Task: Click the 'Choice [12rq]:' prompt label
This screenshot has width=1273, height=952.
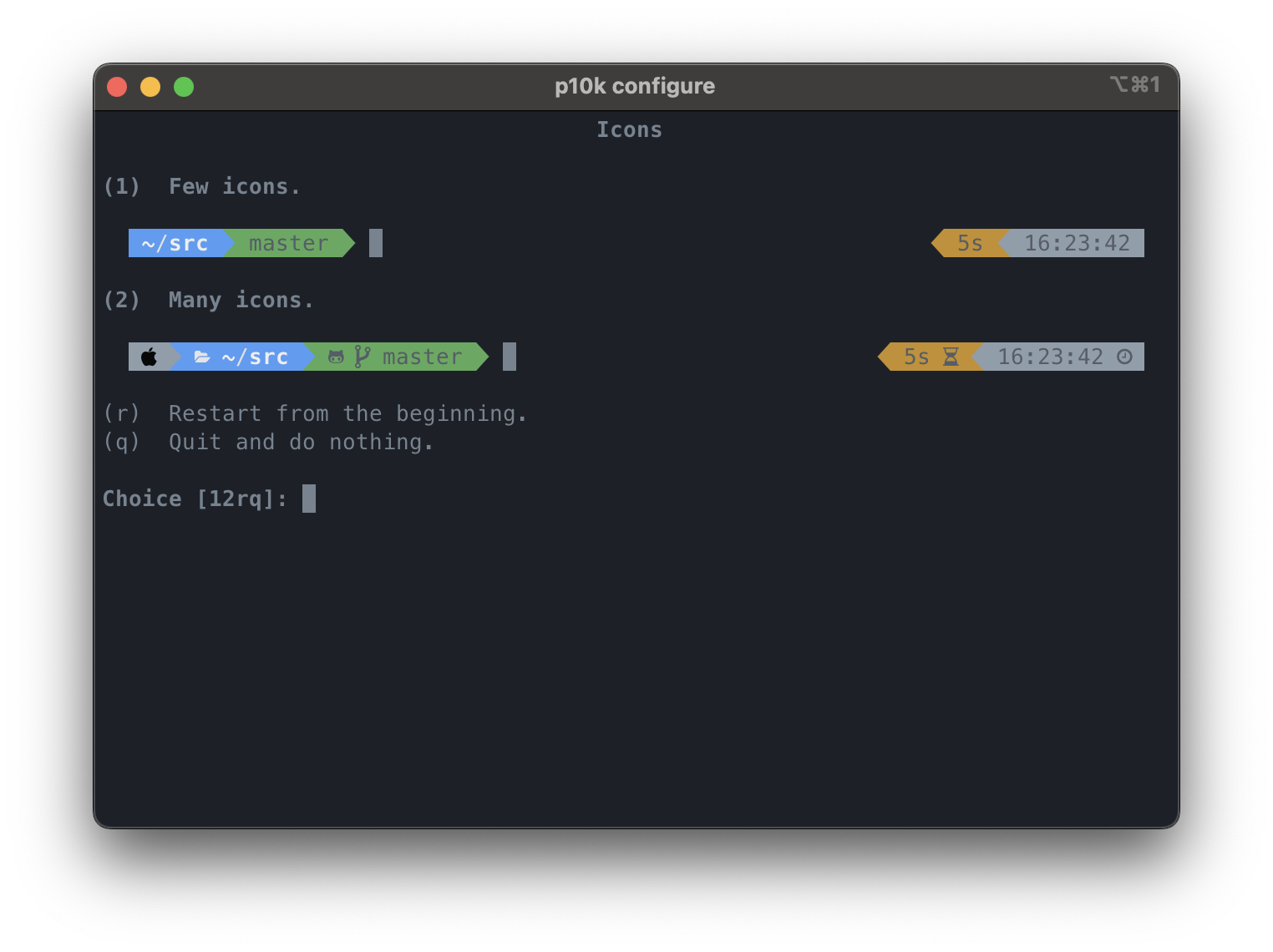Action: pos(195,499)
